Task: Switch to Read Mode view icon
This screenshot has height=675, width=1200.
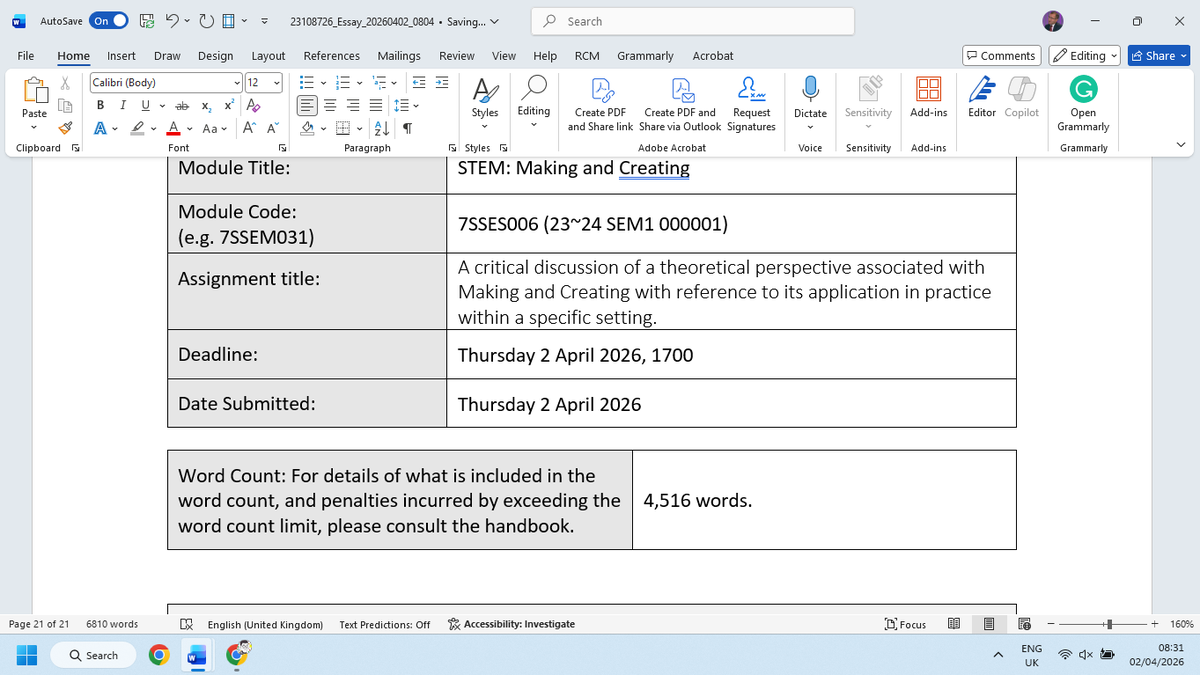Action: (954, 624)
